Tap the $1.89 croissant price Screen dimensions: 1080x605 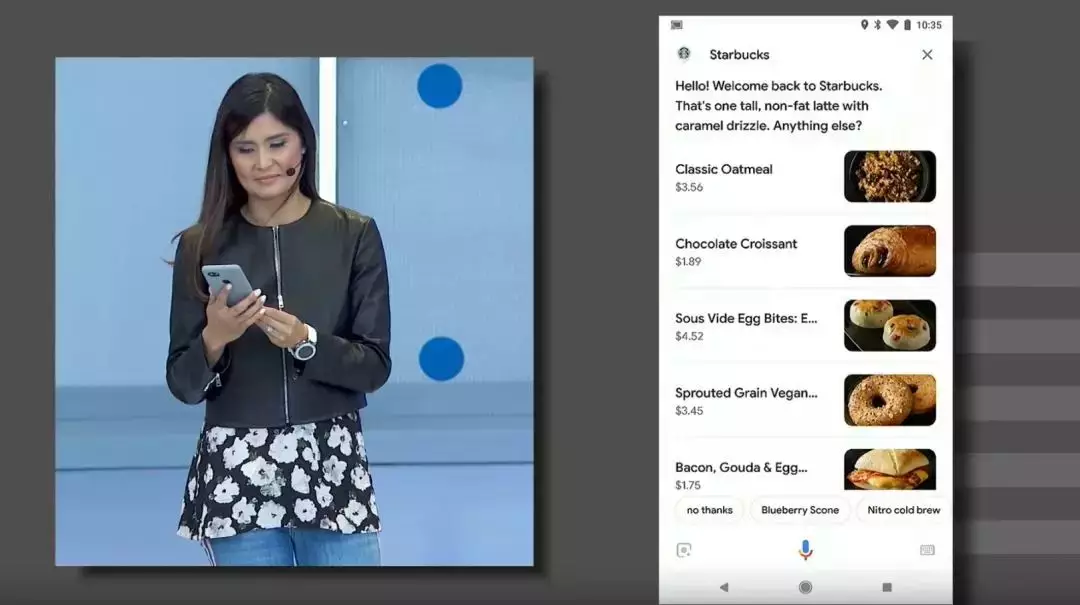pos(688,262)
